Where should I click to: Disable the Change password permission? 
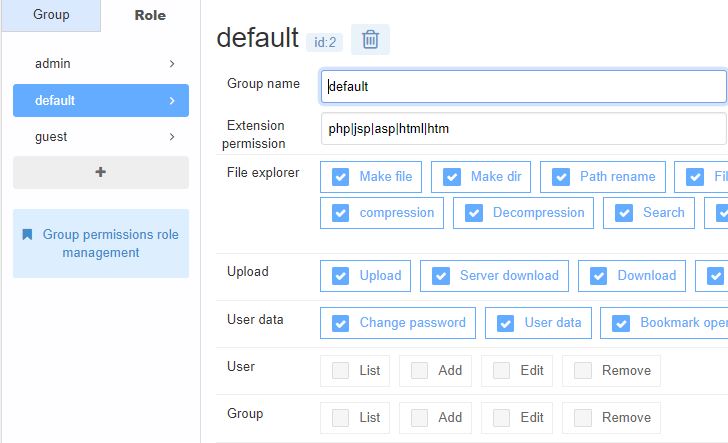point(340,323)
